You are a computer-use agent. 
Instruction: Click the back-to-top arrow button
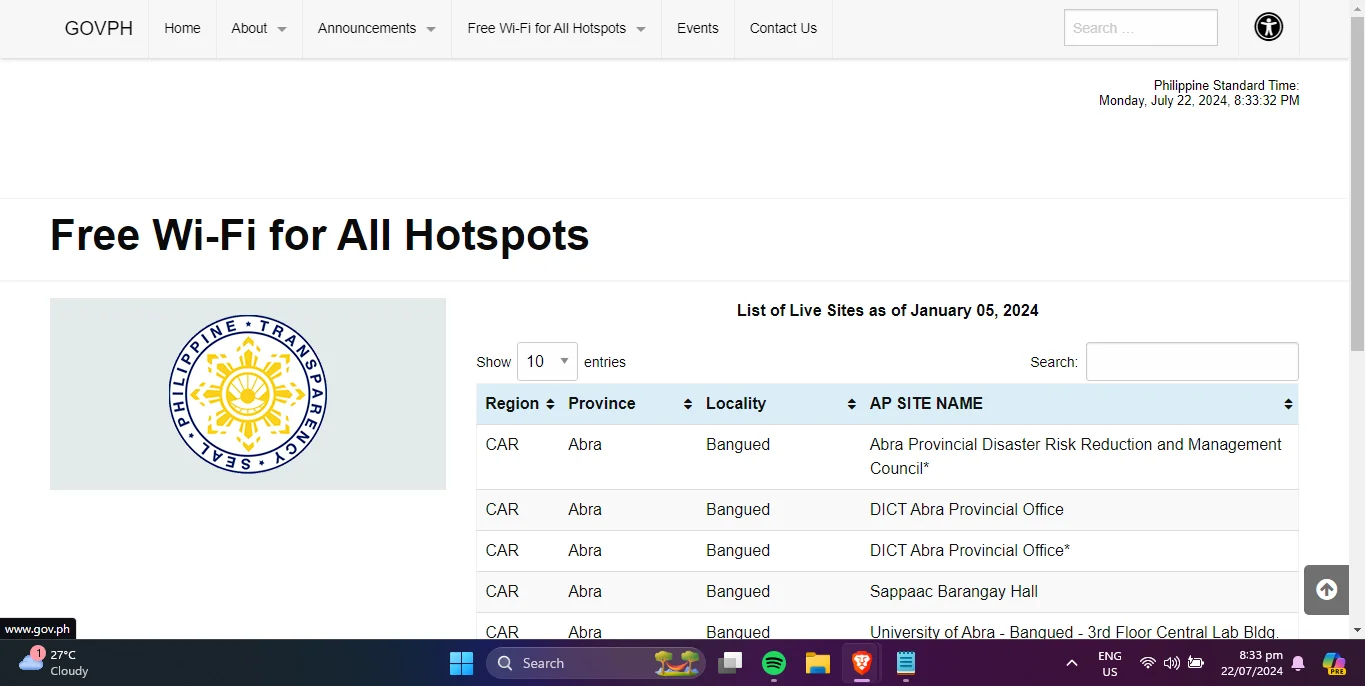click(1326, 590)
